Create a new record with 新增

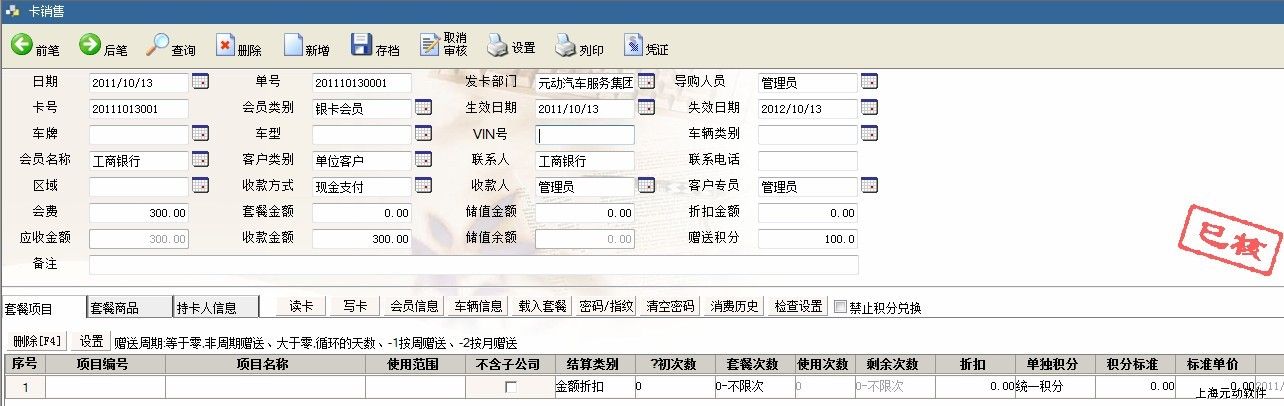tap(293, 45)
